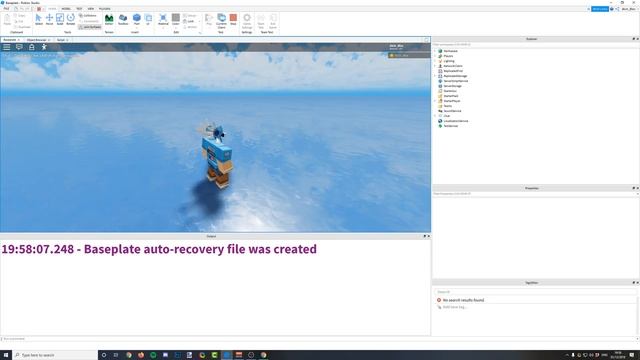Open the UI insert tool
Viewport: 640px width, 360px height.
[x=148, y=20]
